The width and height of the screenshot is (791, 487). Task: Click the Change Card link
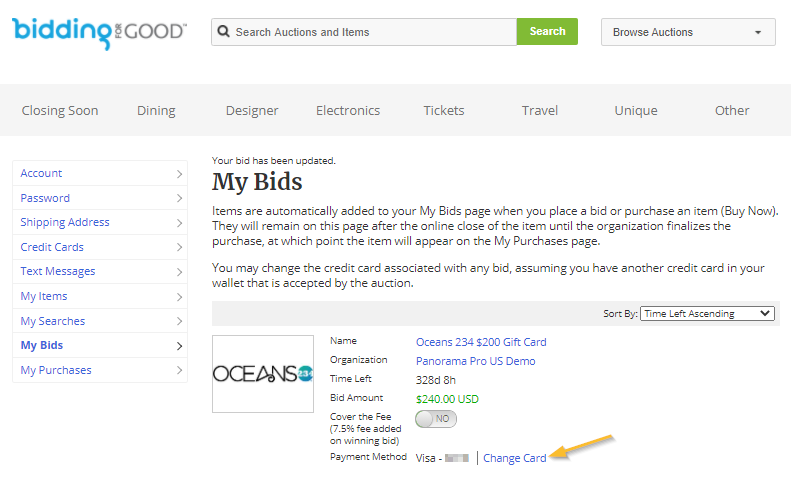515,458
